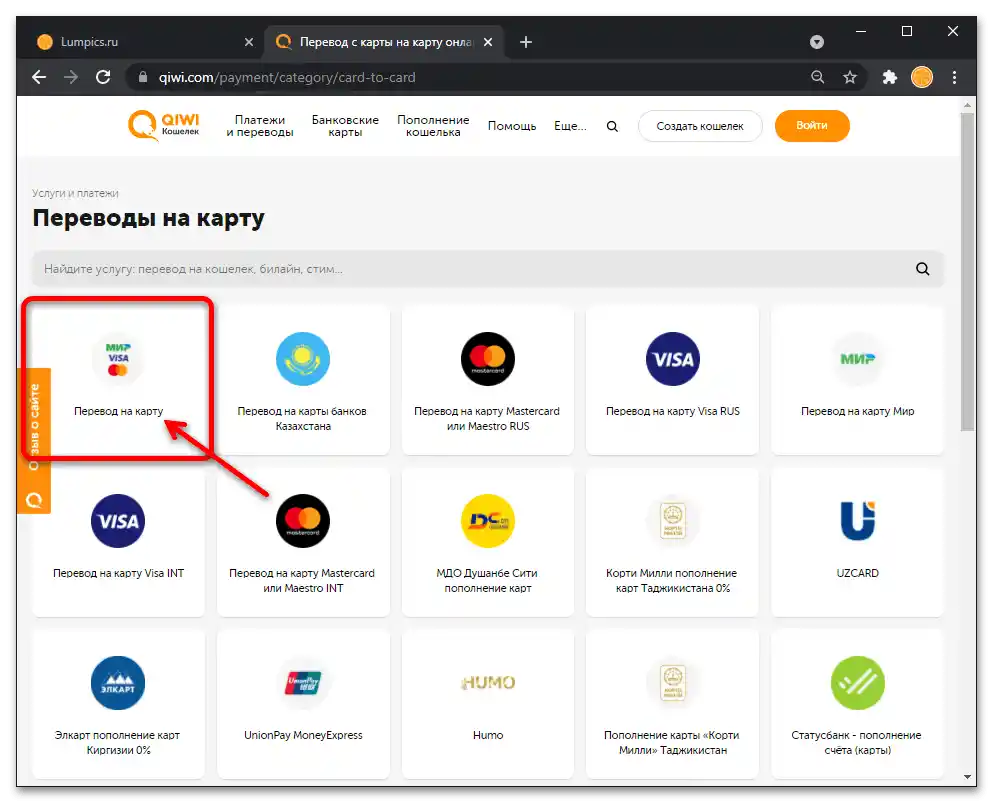Select the yellow Душанбе Сити icon
Image resolution: width=993 pixels, height=803 pixels.
coord(488,521)
